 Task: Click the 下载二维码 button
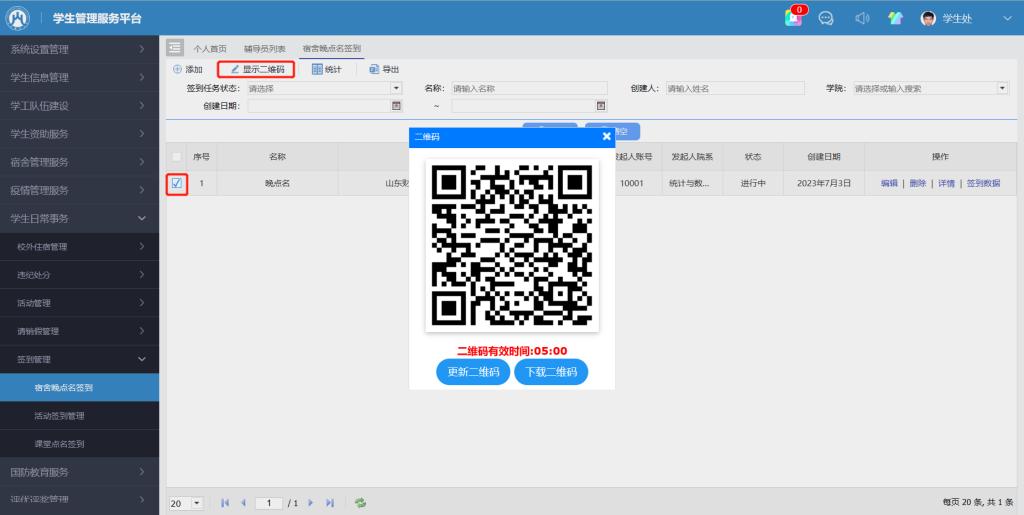(551, 372)
